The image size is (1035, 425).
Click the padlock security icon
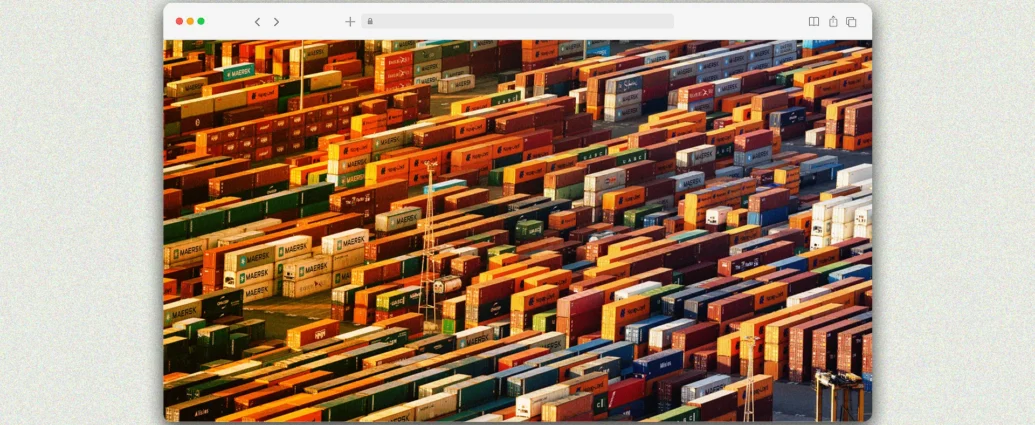coord(370,21)
